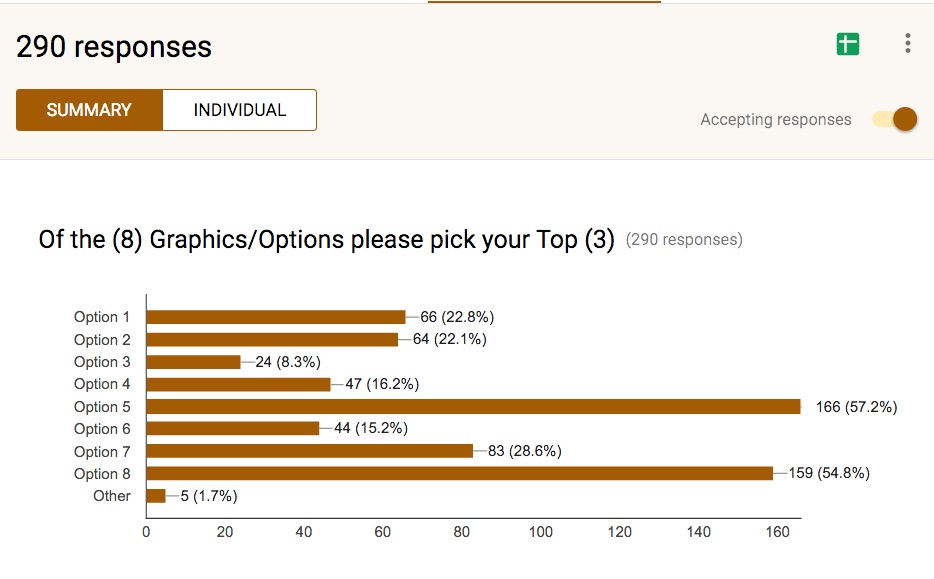Click the "159 (54.8%)" value label
This screenshot has height=579, width=934.
pyautogui.click(x=829, y=473)
